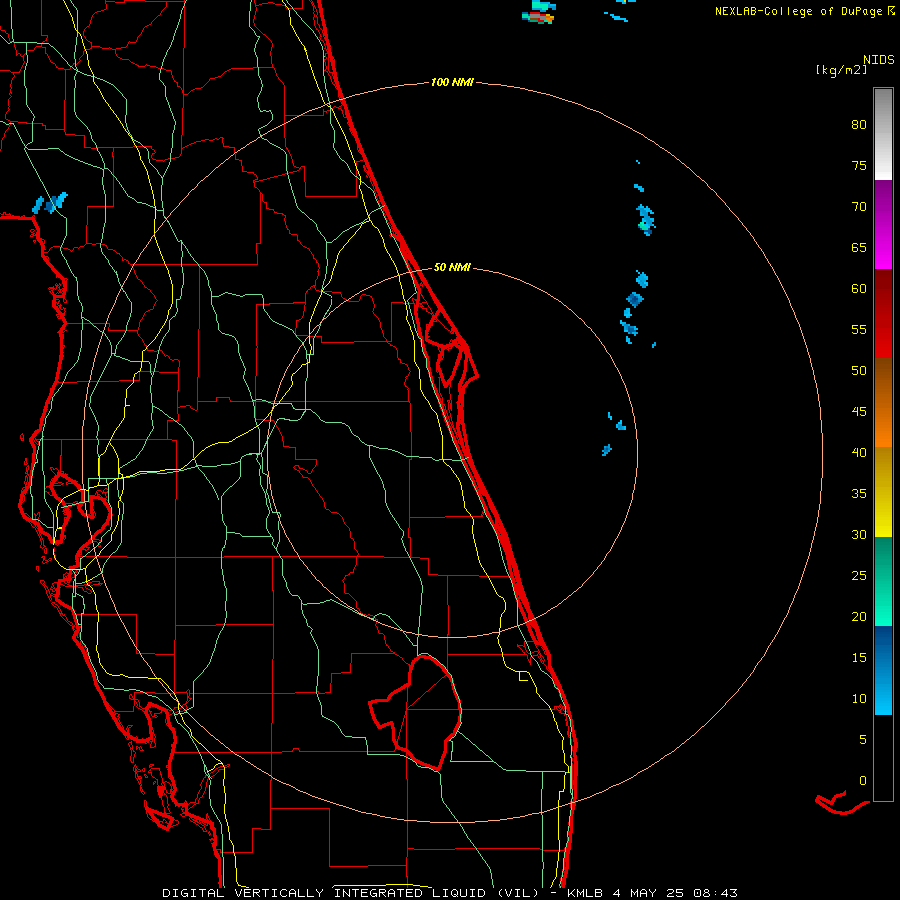Pick the blue segment of the color bar
The image size is (900, 900).
883,670
